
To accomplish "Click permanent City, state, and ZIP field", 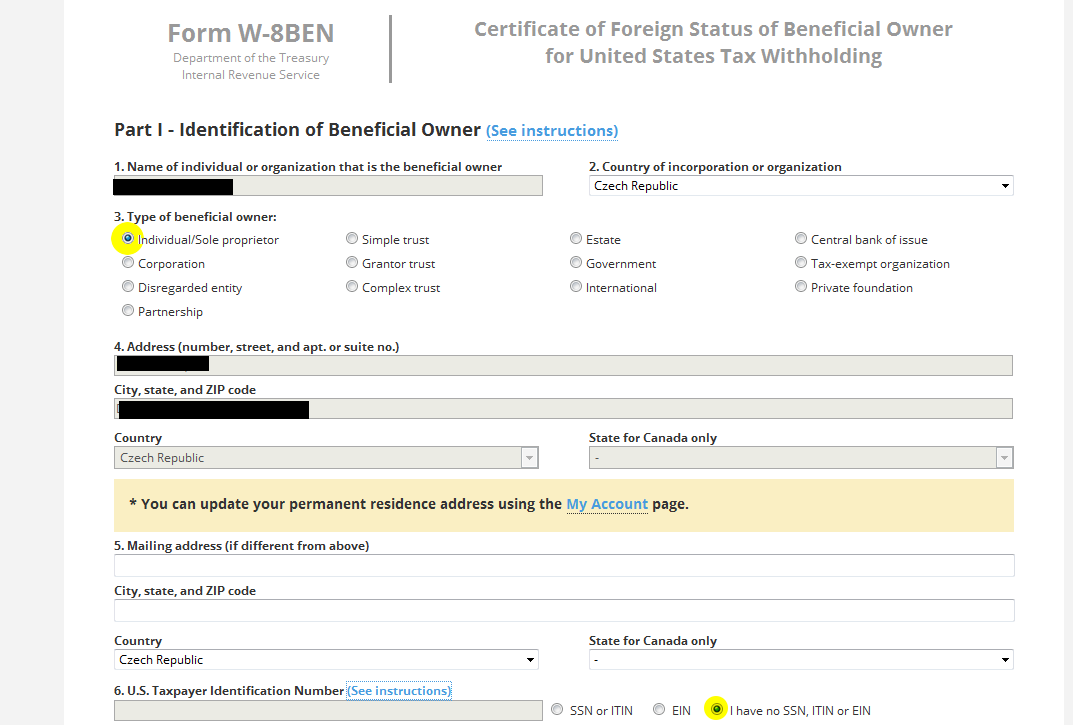I will point(563,409).
